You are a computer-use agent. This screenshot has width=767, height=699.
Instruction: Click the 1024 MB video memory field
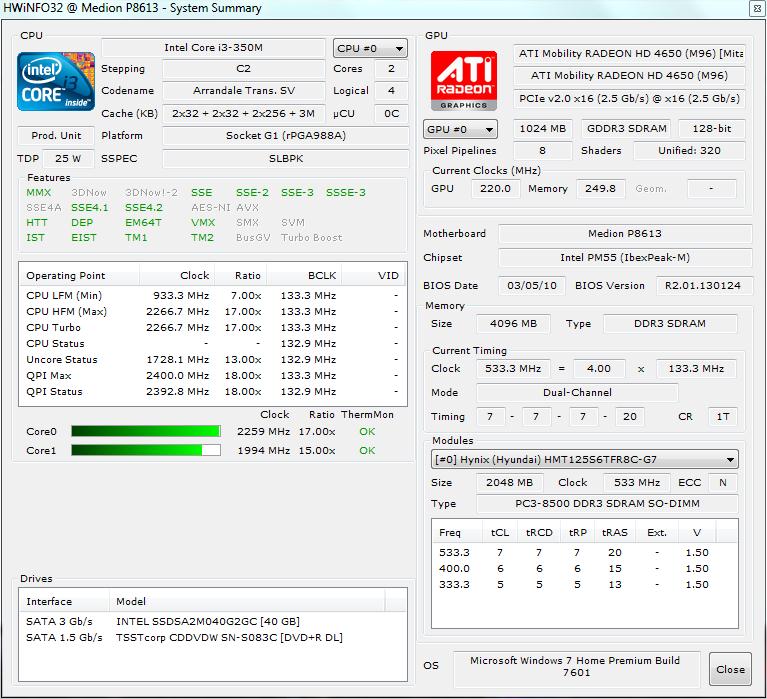click(542, 129)
